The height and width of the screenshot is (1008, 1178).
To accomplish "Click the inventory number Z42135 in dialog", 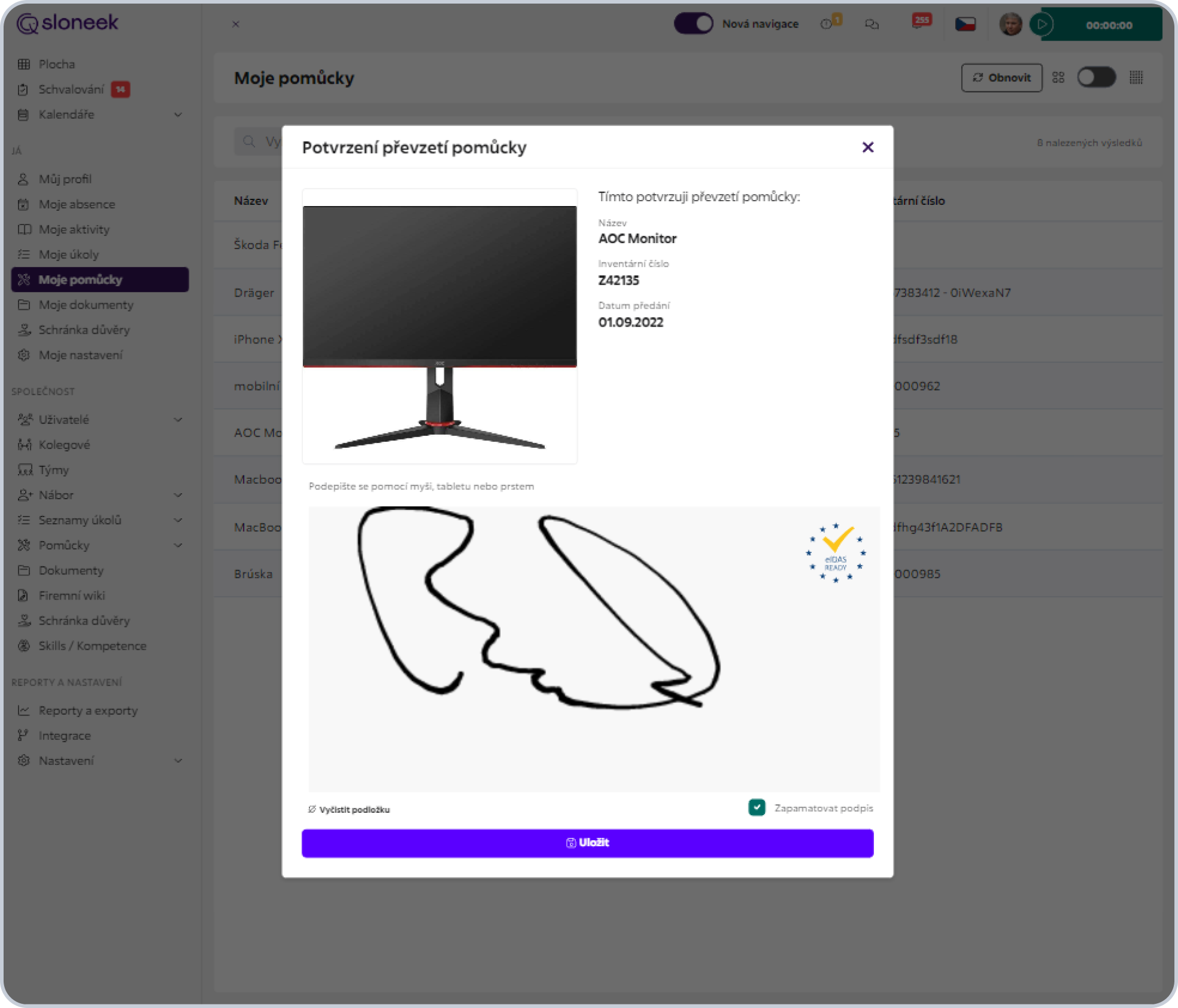I will [x=618, y=280].
